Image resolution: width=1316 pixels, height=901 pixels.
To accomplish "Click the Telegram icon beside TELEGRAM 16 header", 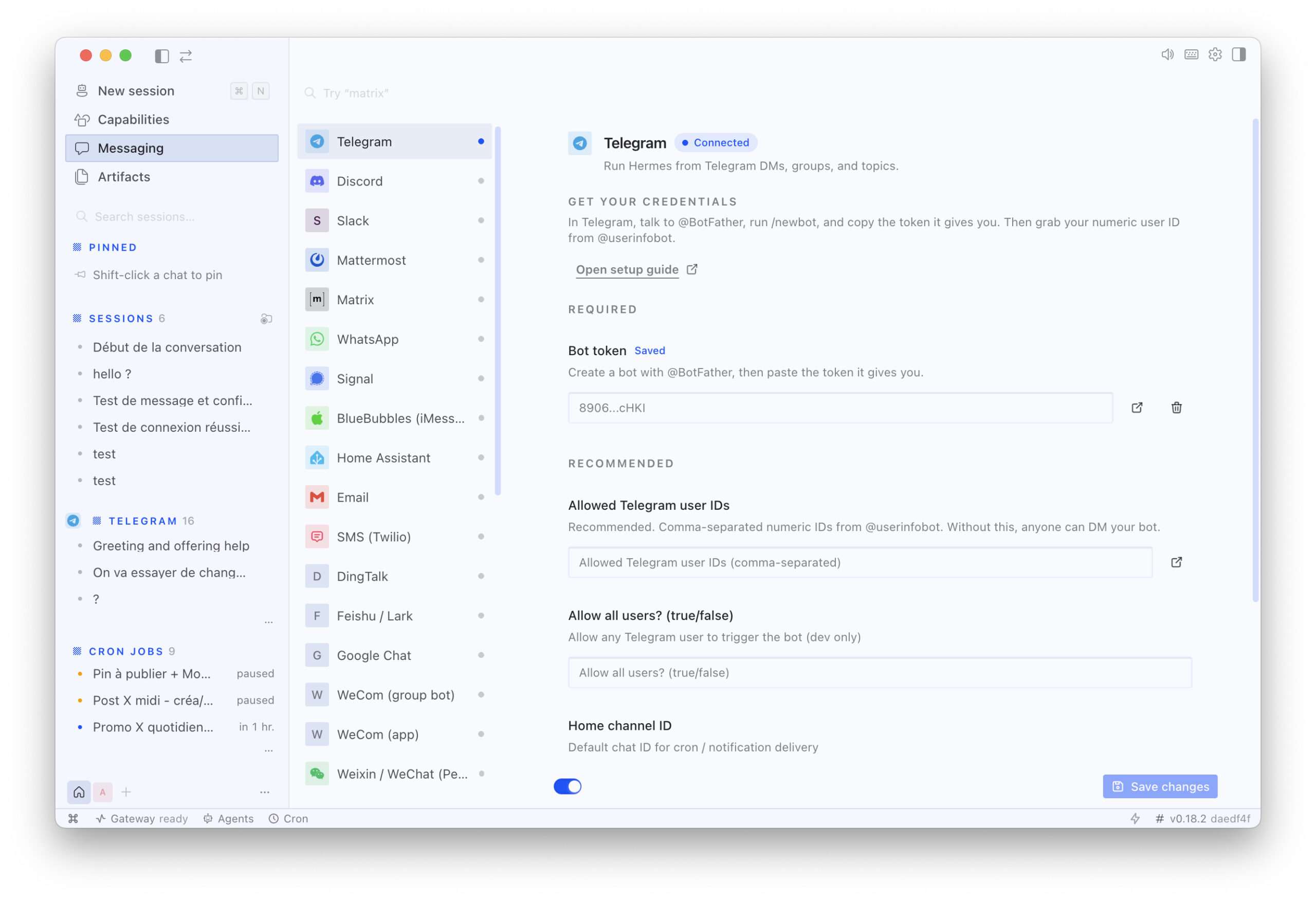I will point(73,521).
